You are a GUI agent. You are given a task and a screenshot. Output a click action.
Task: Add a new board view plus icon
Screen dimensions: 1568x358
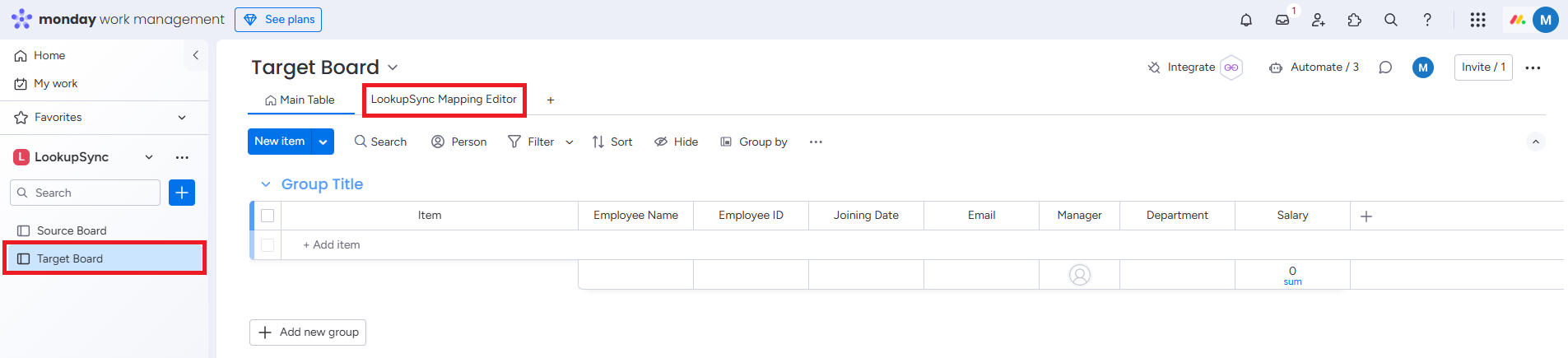click(551, 100)
